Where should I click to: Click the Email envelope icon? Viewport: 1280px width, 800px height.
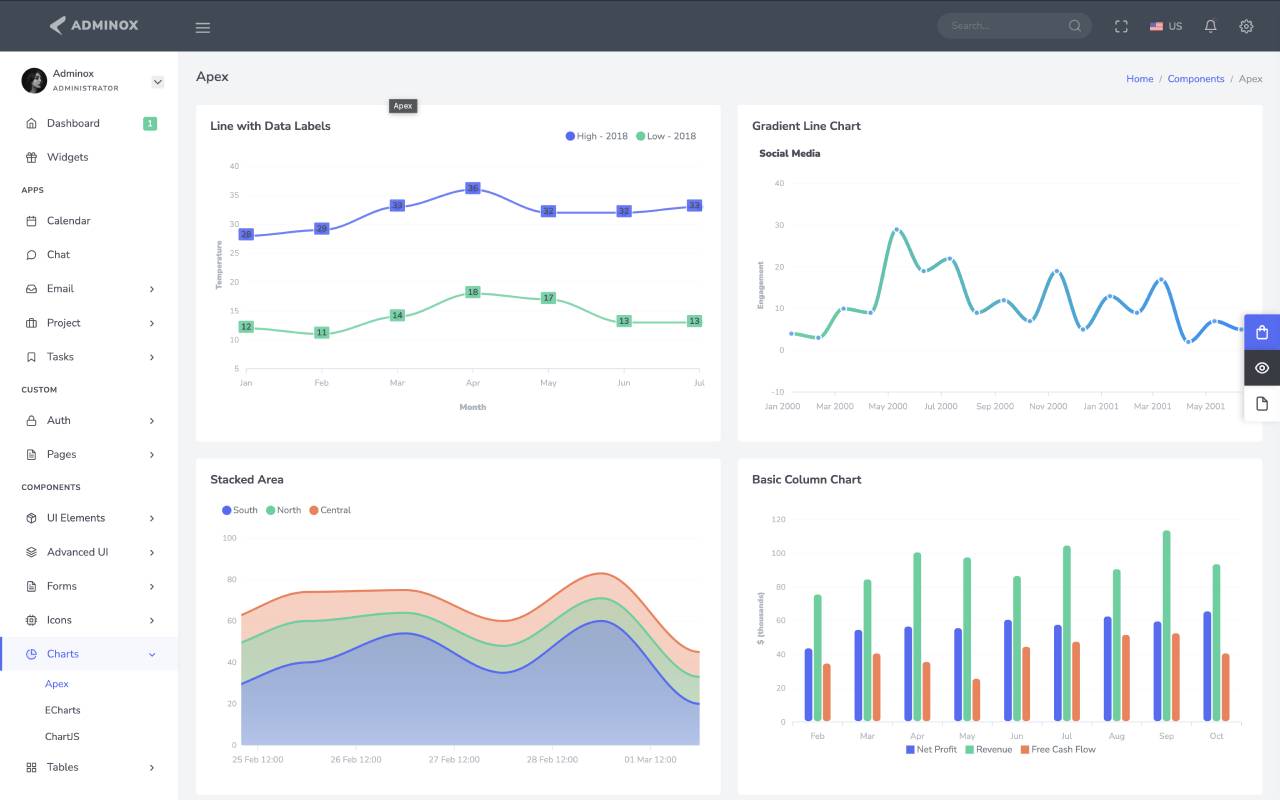(31, 288)
